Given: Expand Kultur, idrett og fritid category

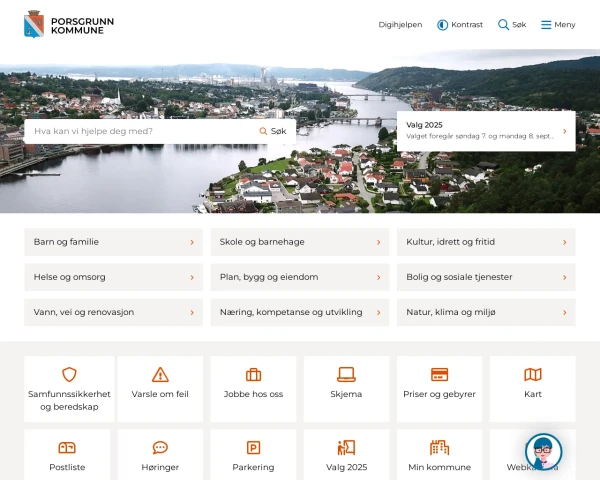Looking at the screenshot, I should point(486,242).
